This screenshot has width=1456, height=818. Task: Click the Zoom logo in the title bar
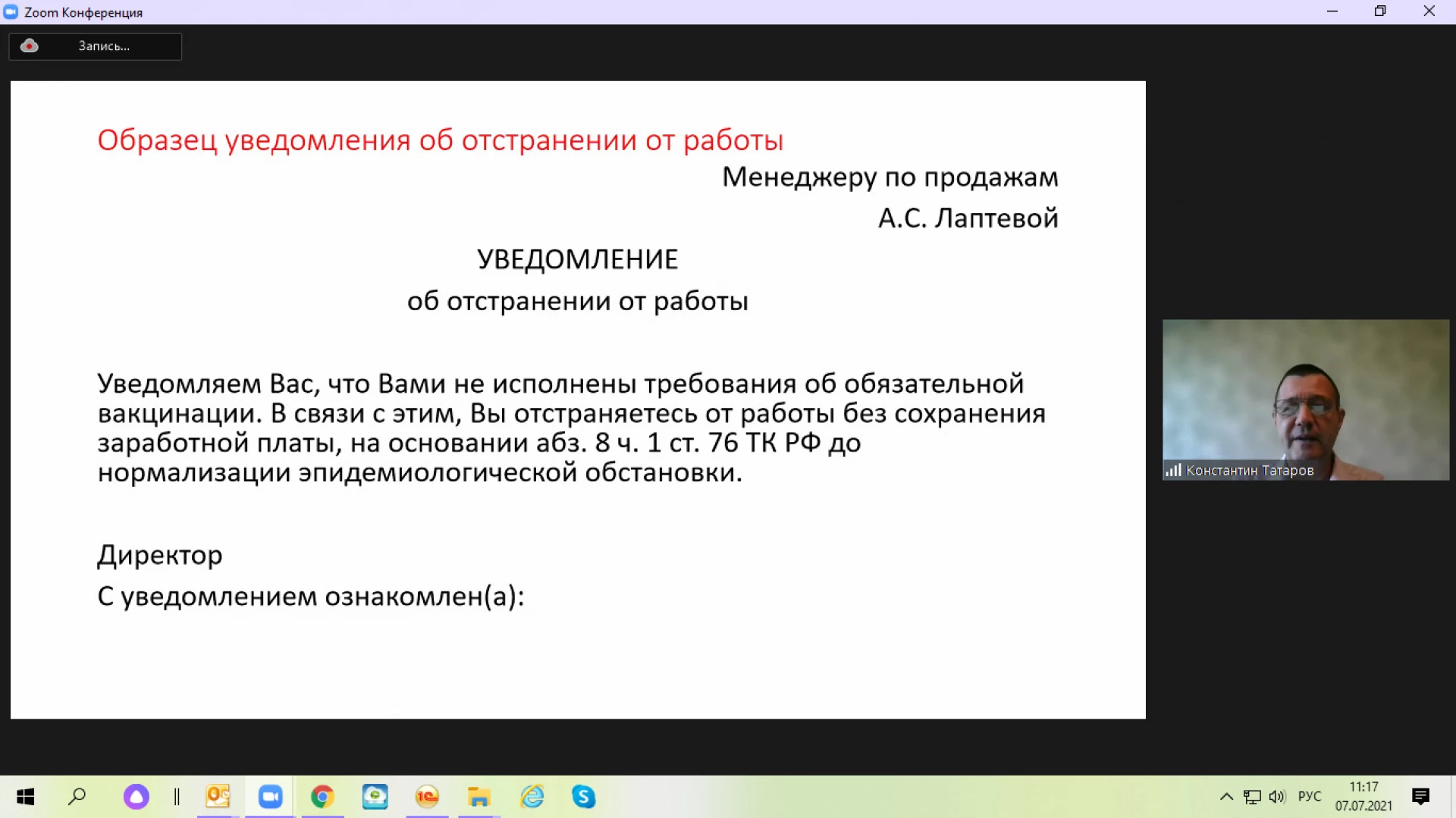pyautogui.click(x=11, y=12)
